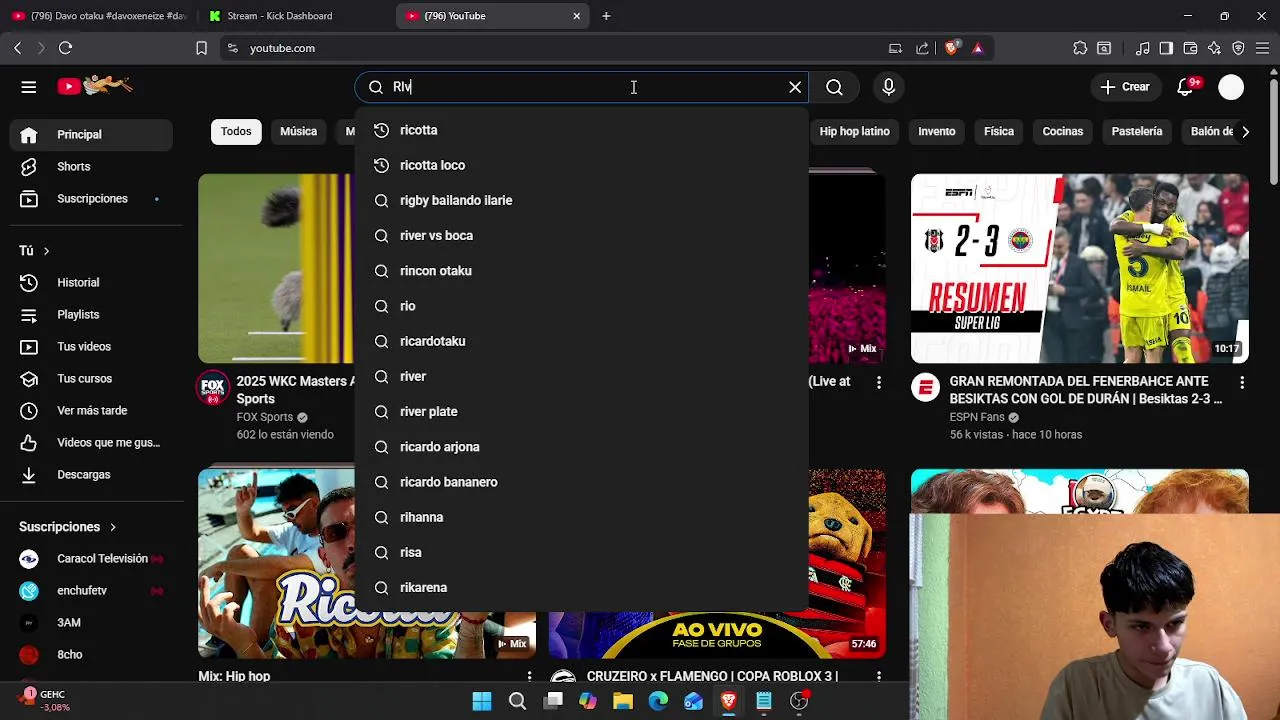Open Shorts from the sidebar

pos(91,166)
